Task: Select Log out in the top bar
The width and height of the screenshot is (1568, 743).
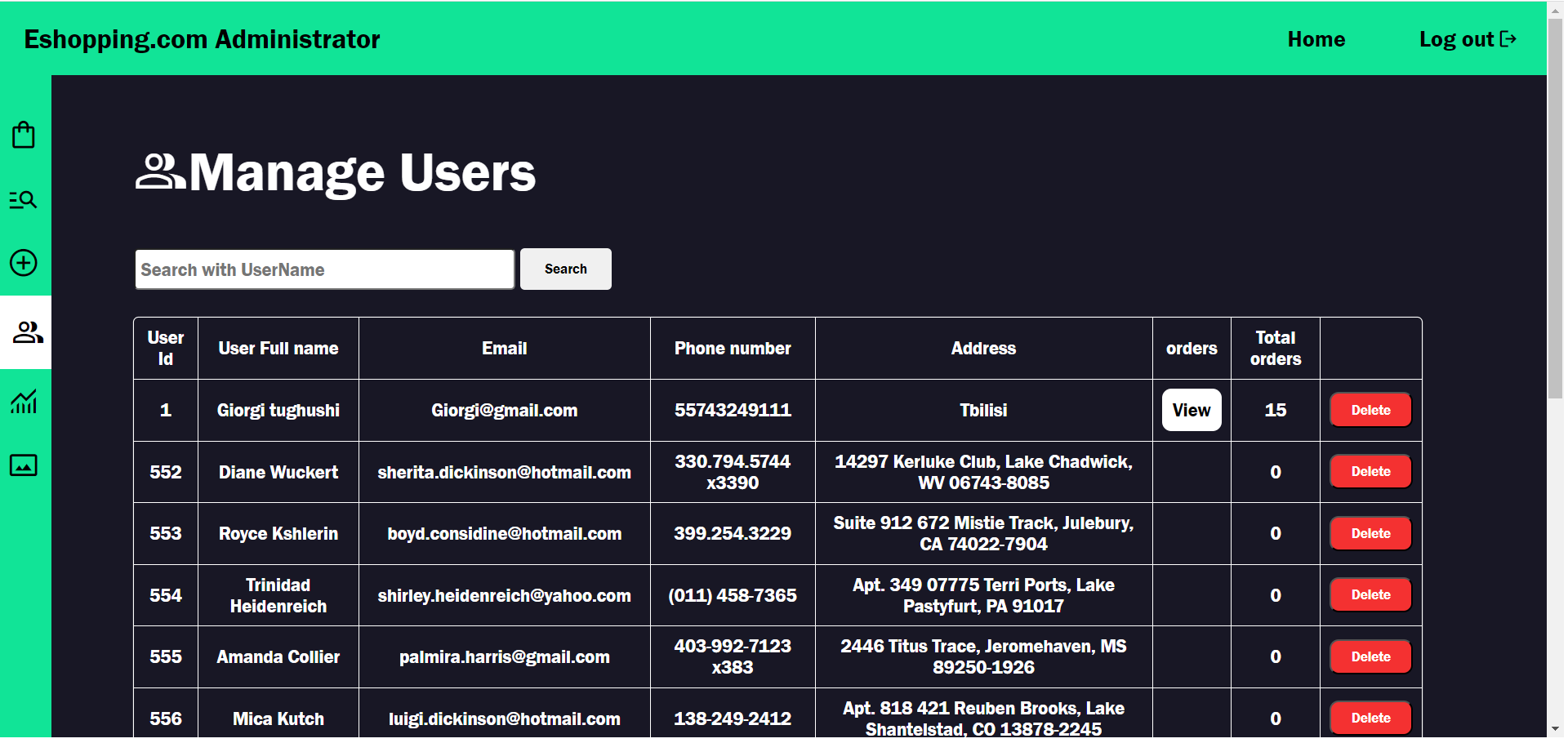Action: (1456, 38)
